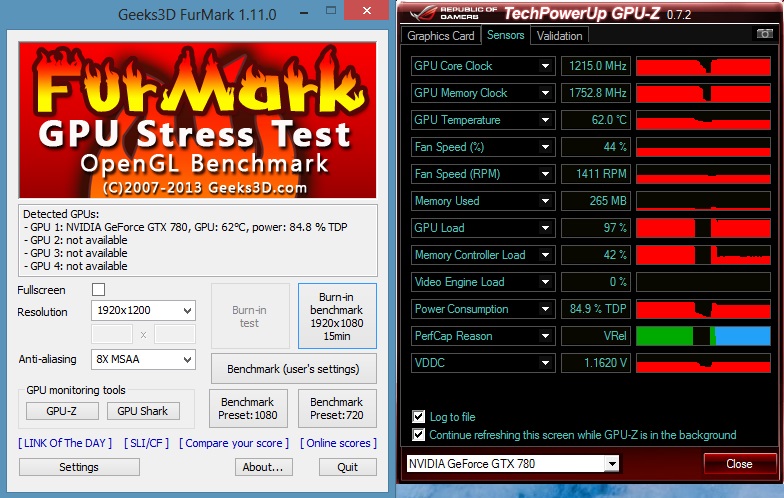The width and height of the screenshot is (784, 498).
Task: Open FurMark Settings
Action: point(79,467)
